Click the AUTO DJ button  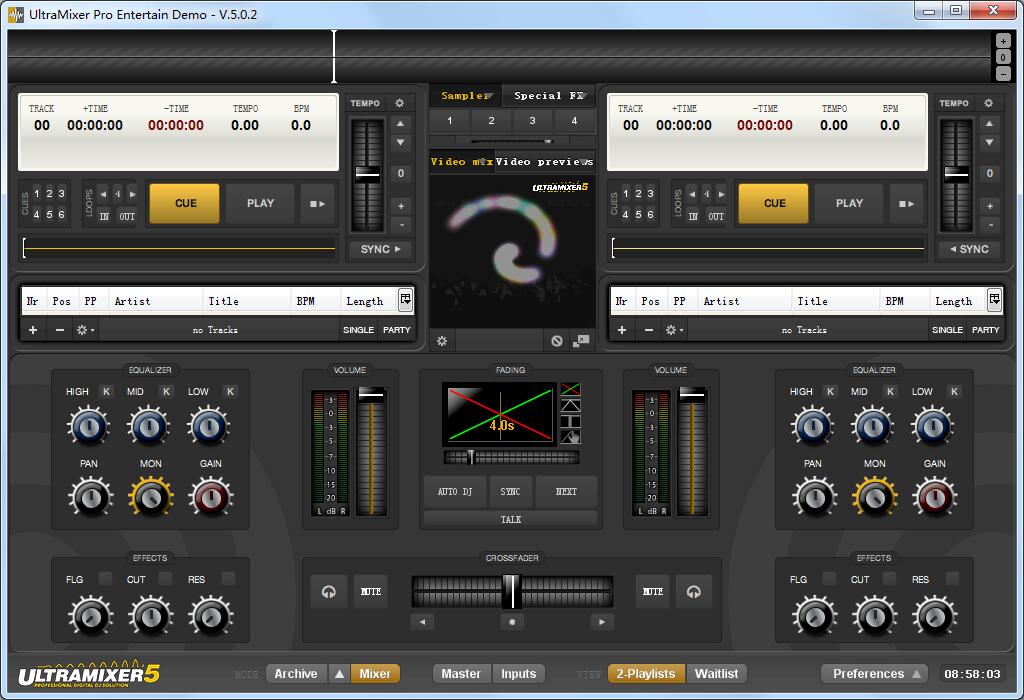pyautogui.click(x=455, y=492)
